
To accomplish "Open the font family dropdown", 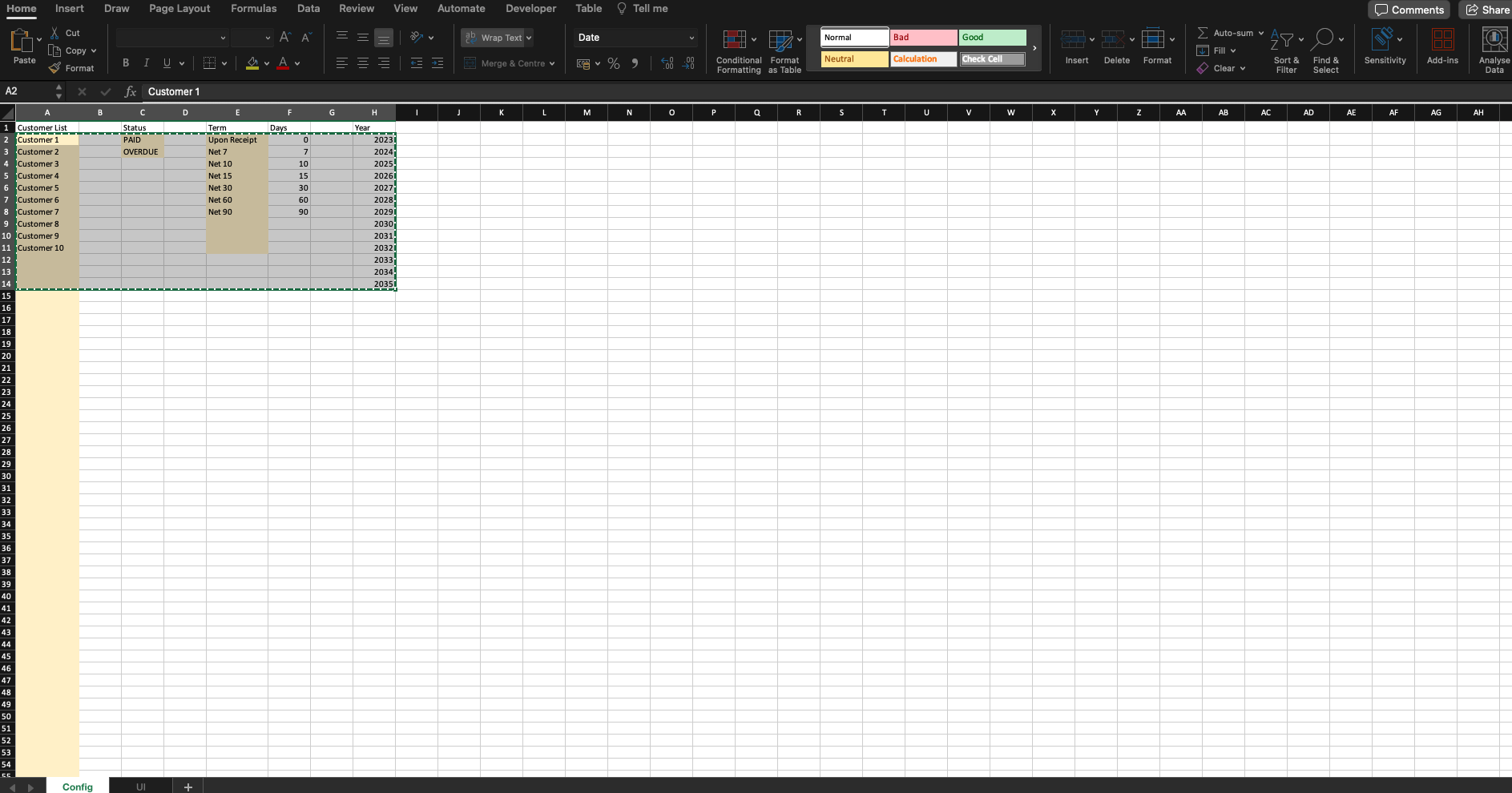I will pyautogui.click(x=171, y=37).
